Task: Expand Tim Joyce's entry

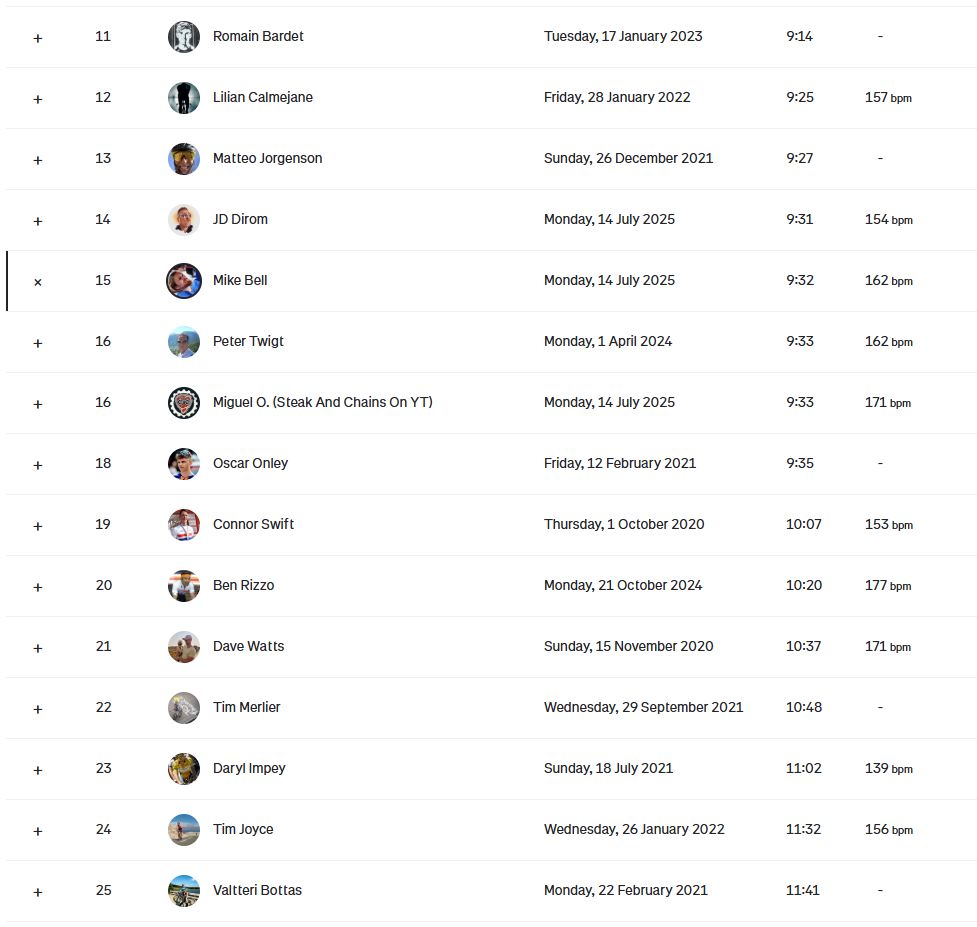Action: pyautogui.click(x=37, y=832)
